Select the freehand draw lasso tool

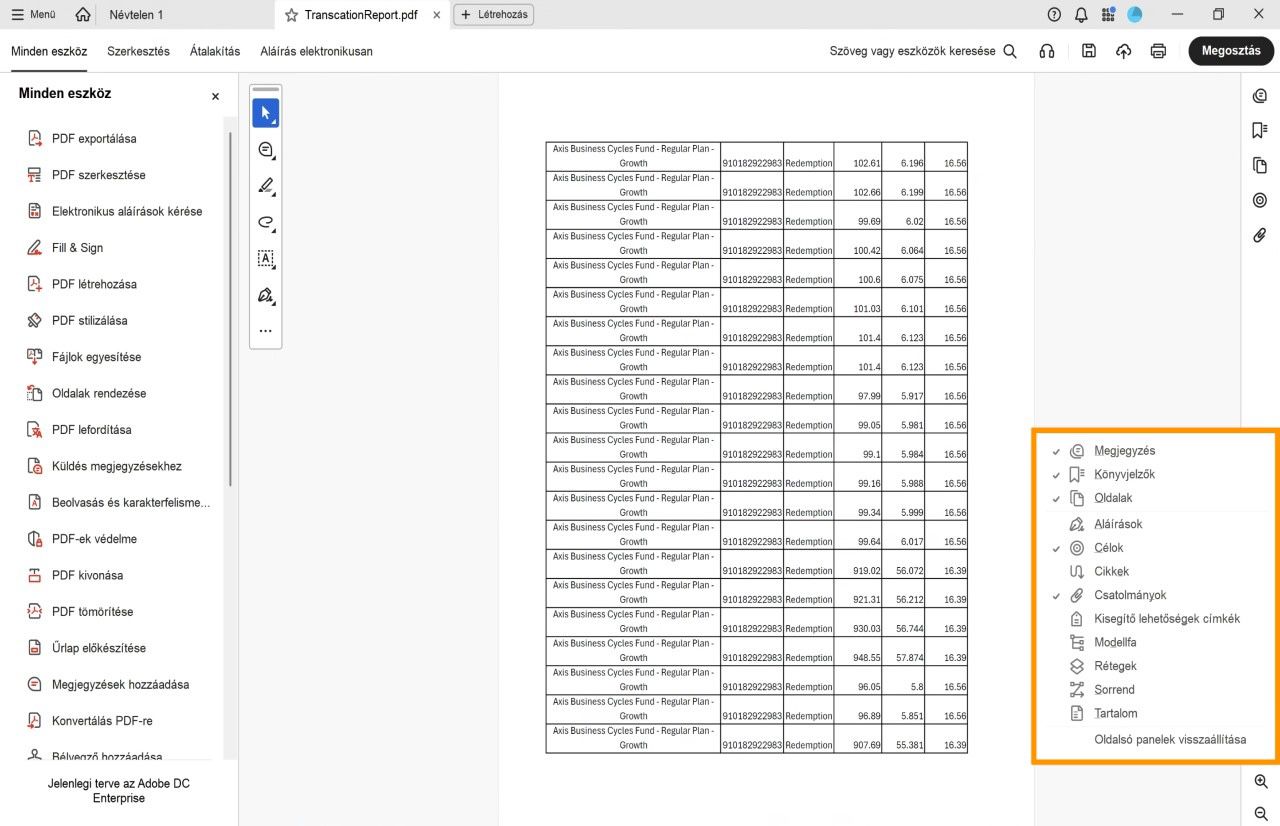[x=265, y=222]
